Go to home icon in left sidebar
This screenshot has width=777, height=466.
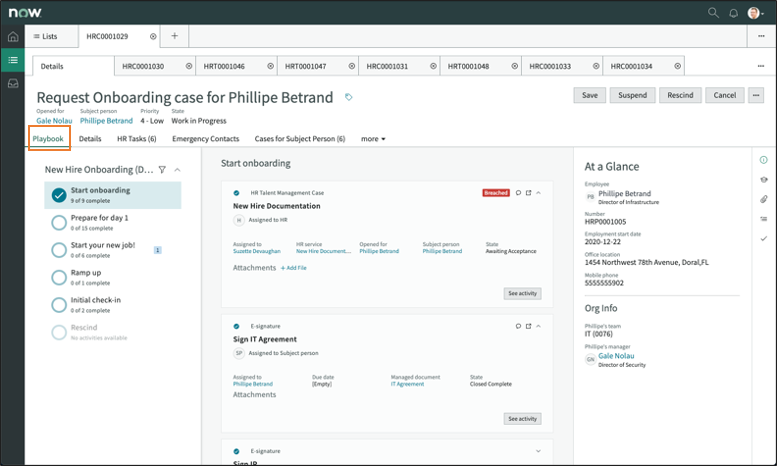pos(13,37)
